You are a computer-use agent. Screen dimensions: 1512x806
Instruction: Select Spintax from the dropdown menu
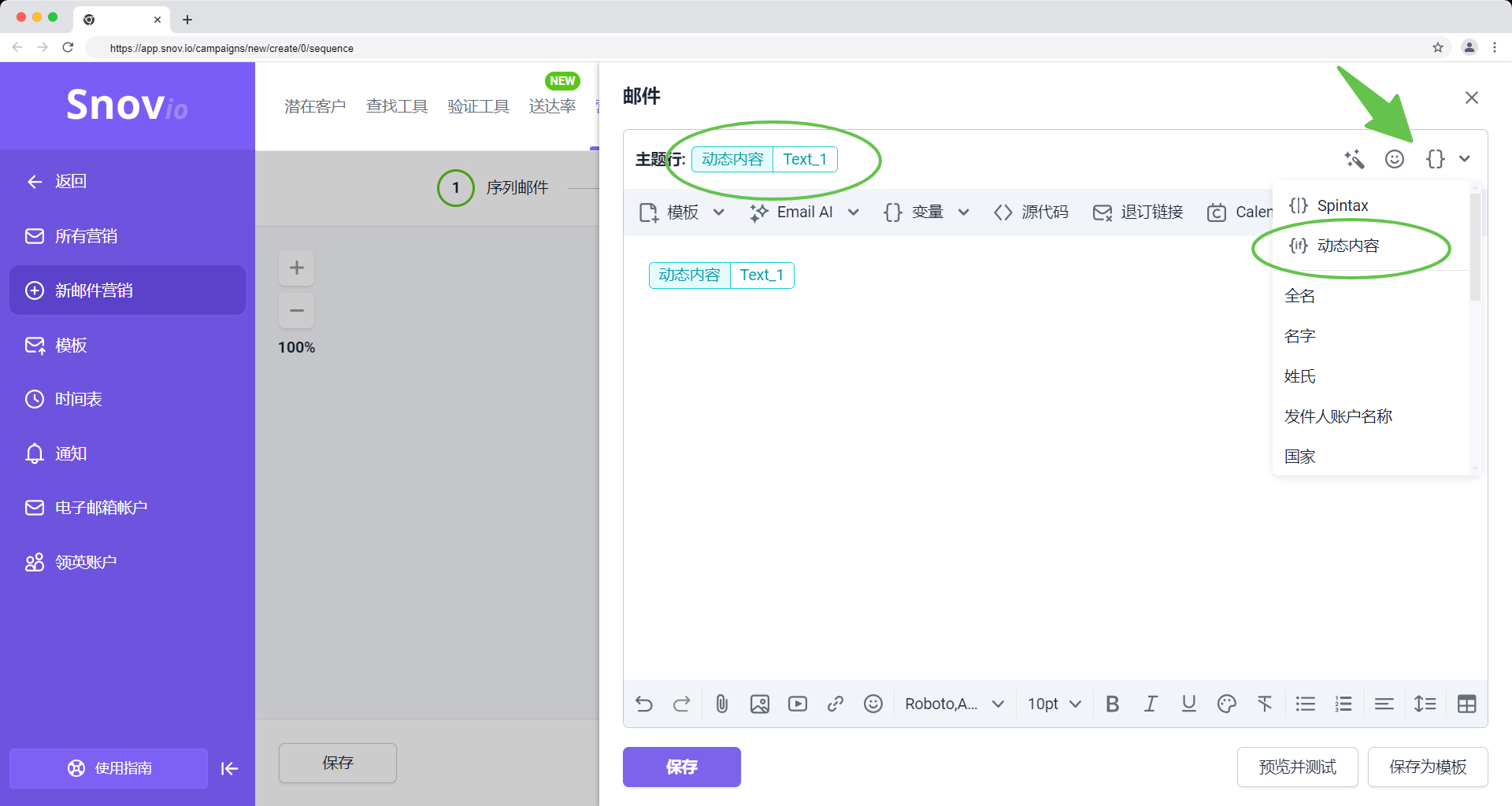tap(1370, 205)
